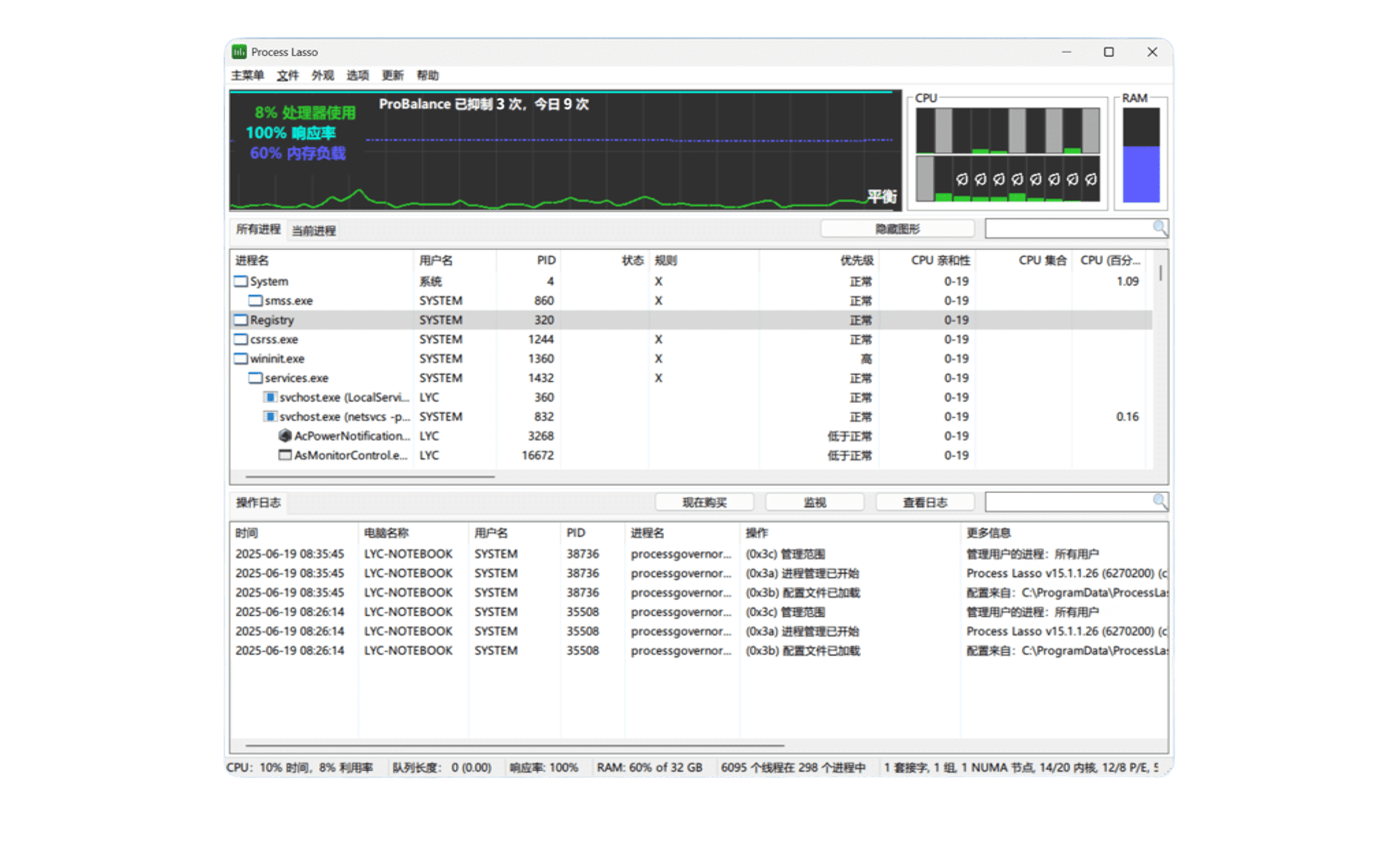This screenshot has width=1400, height=867.
Task: Click the 现在购买 button
Action: 704,502
